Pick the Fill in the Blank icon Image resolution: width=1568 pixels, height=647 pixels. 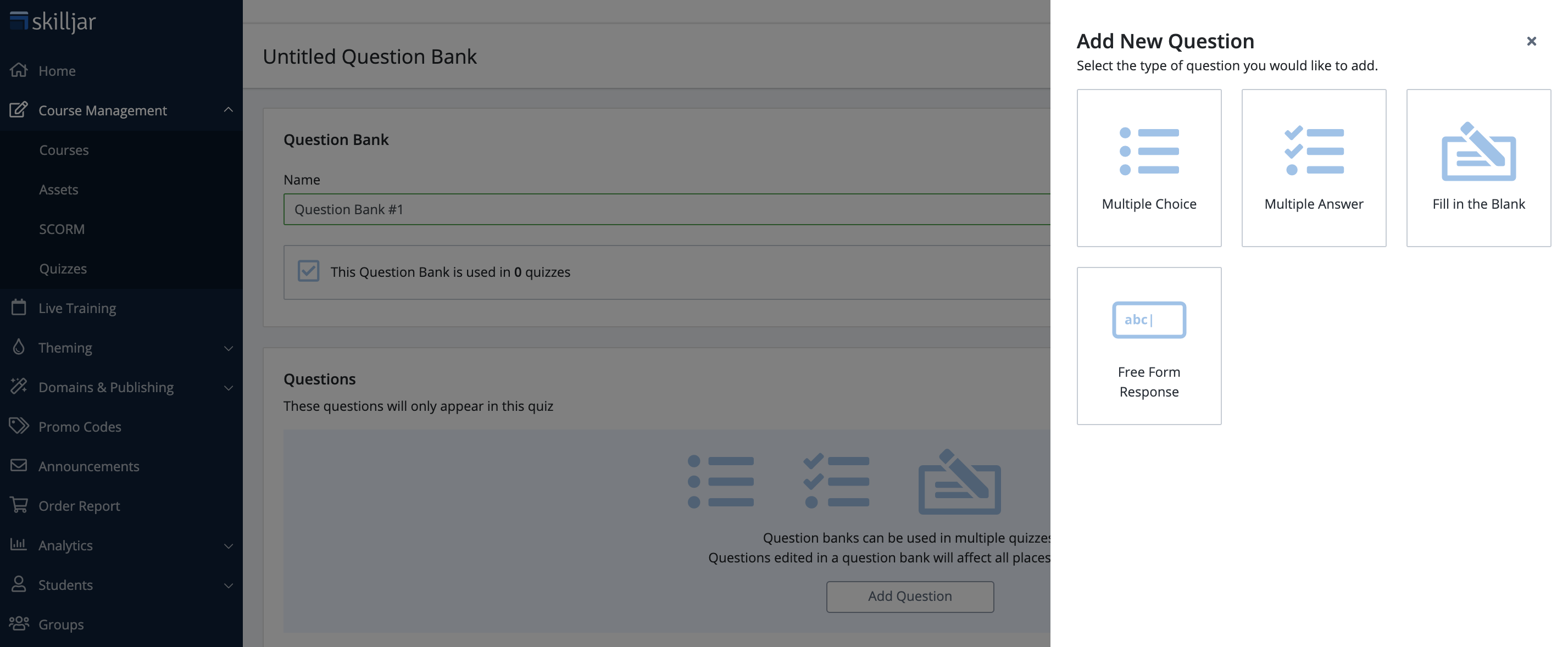click(x=1478, y=152)
